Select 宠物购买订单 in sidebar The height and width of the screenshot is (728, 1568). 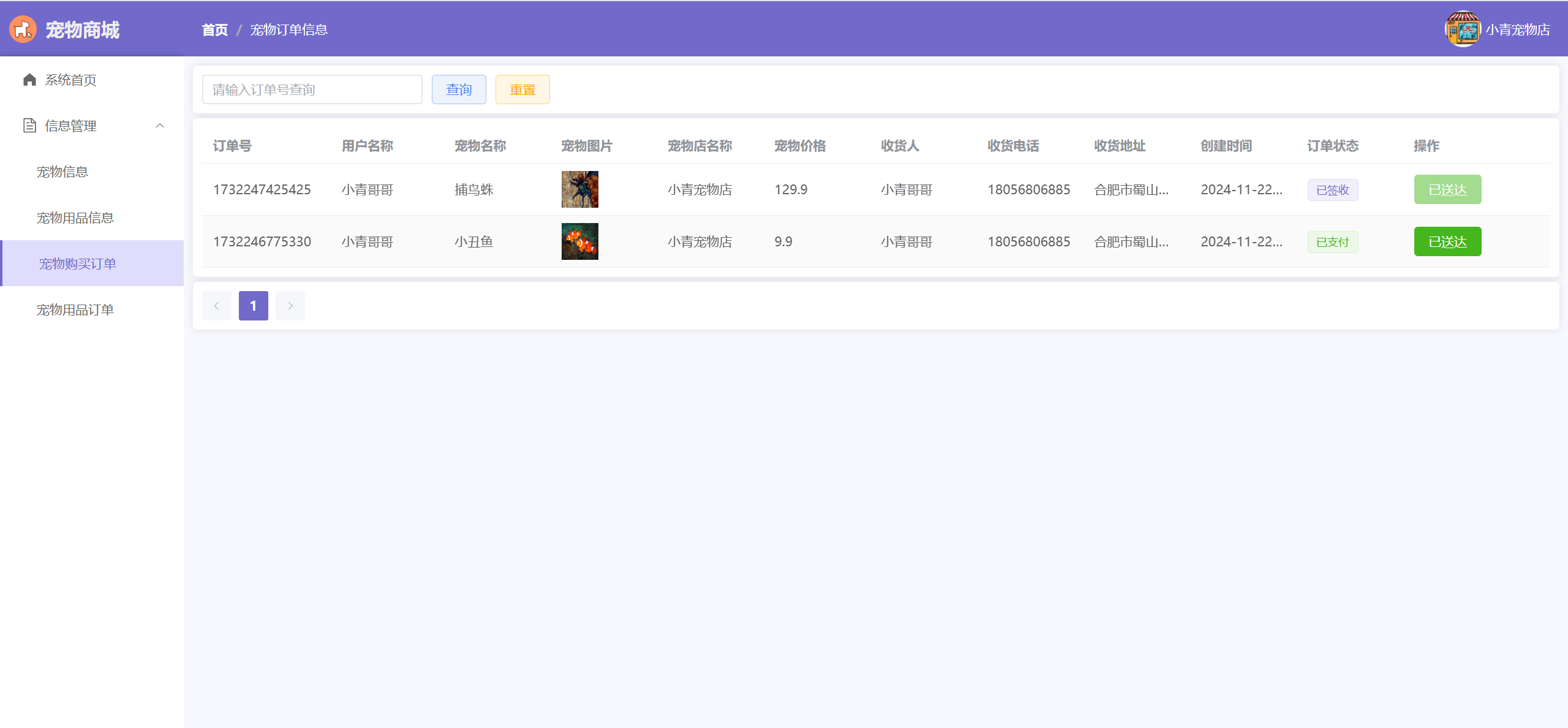[x=78, y=264]
